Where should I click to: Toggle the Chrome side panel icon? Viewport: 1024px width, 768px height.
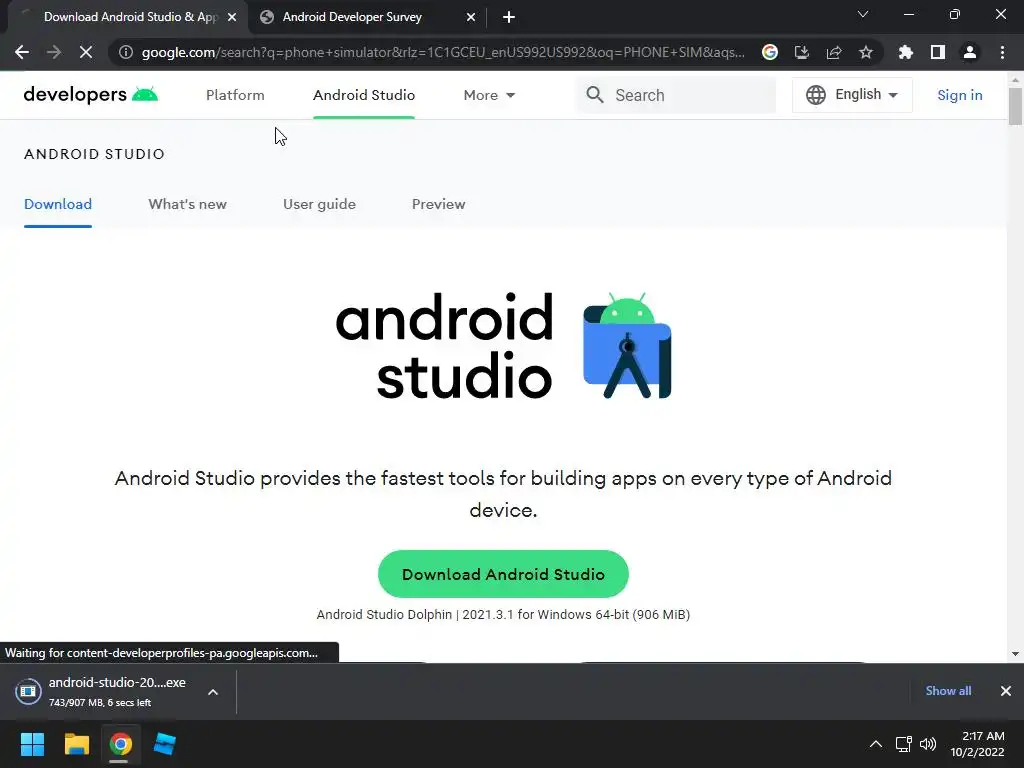[x=938, y=52]
